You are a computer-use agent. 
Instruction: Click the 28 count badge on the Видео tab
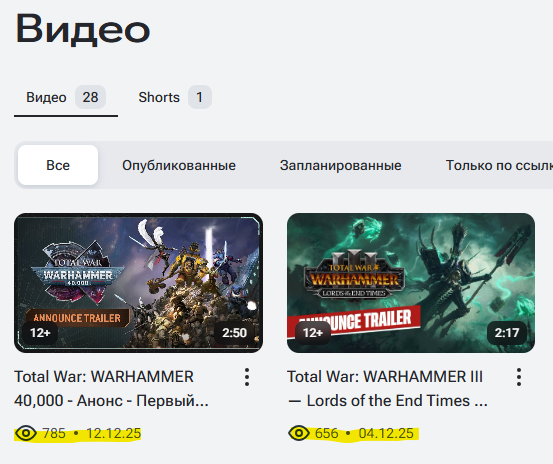coord(90,97)
